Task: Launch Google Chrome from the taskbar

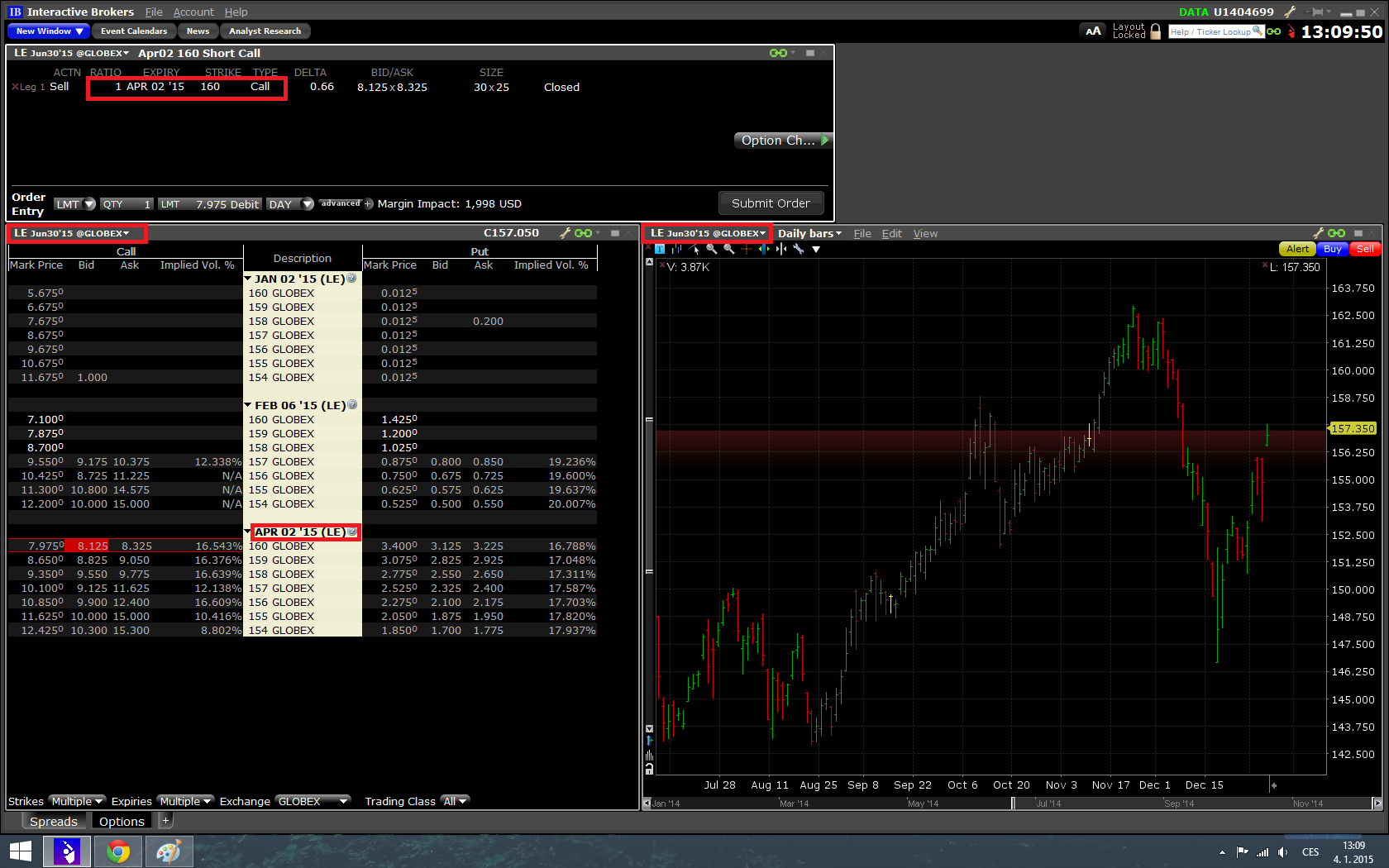Action: (117, 851)
